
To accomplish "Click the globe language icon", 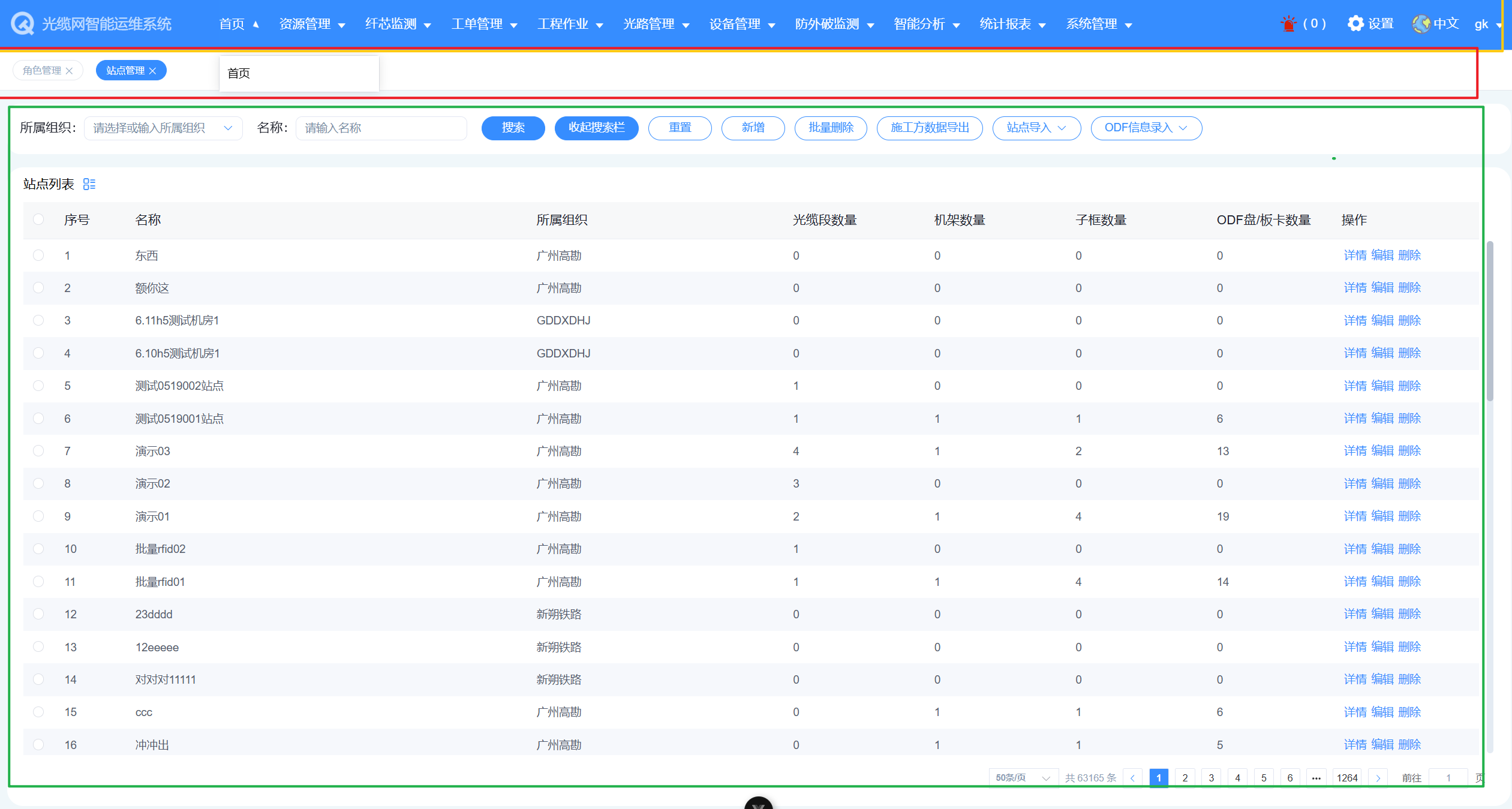I will [x=1421, y=24].
